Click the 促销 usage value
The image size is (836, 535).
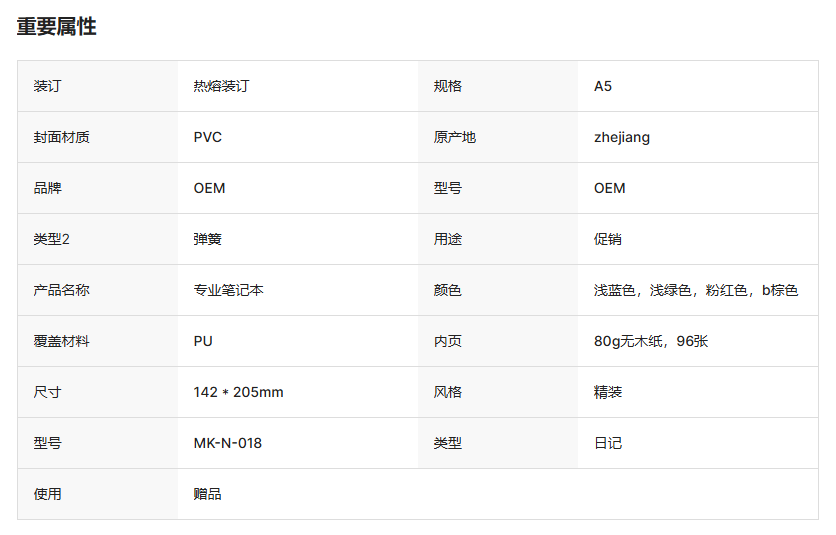pyautogui.click(x=608, y=239)
